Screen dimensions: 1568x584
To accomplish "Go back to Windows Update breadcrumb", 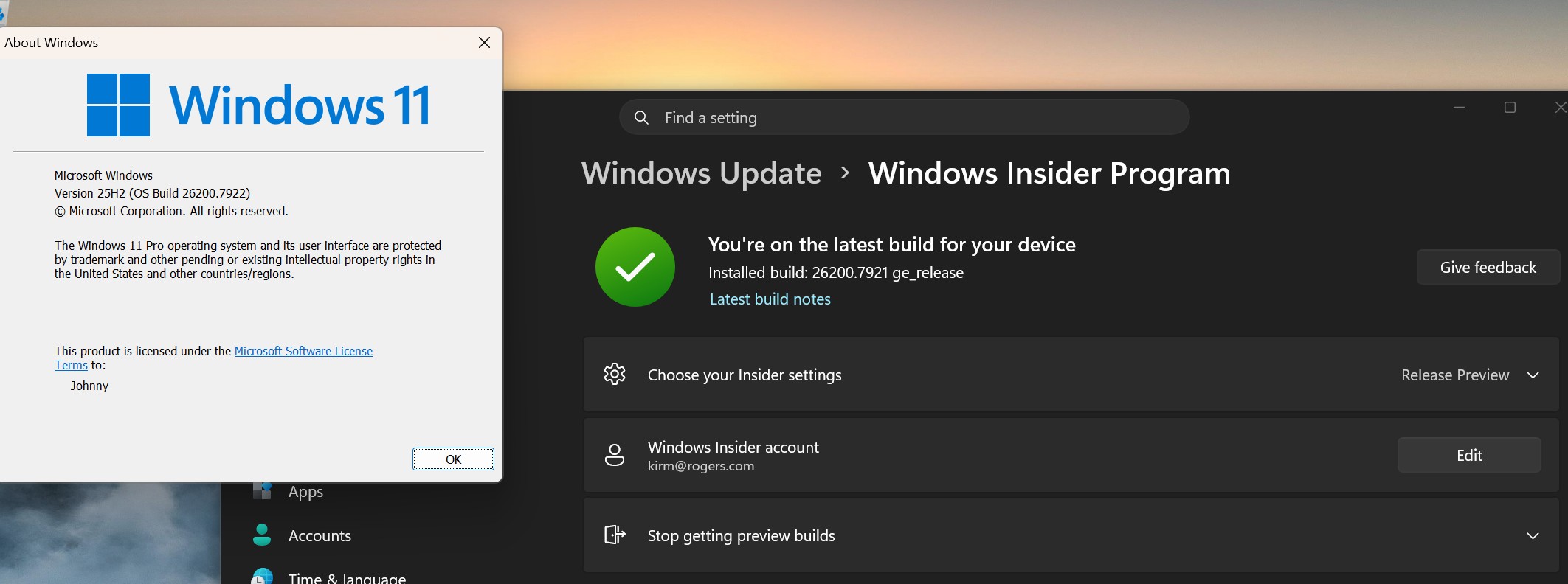I will tap(702, 173).
